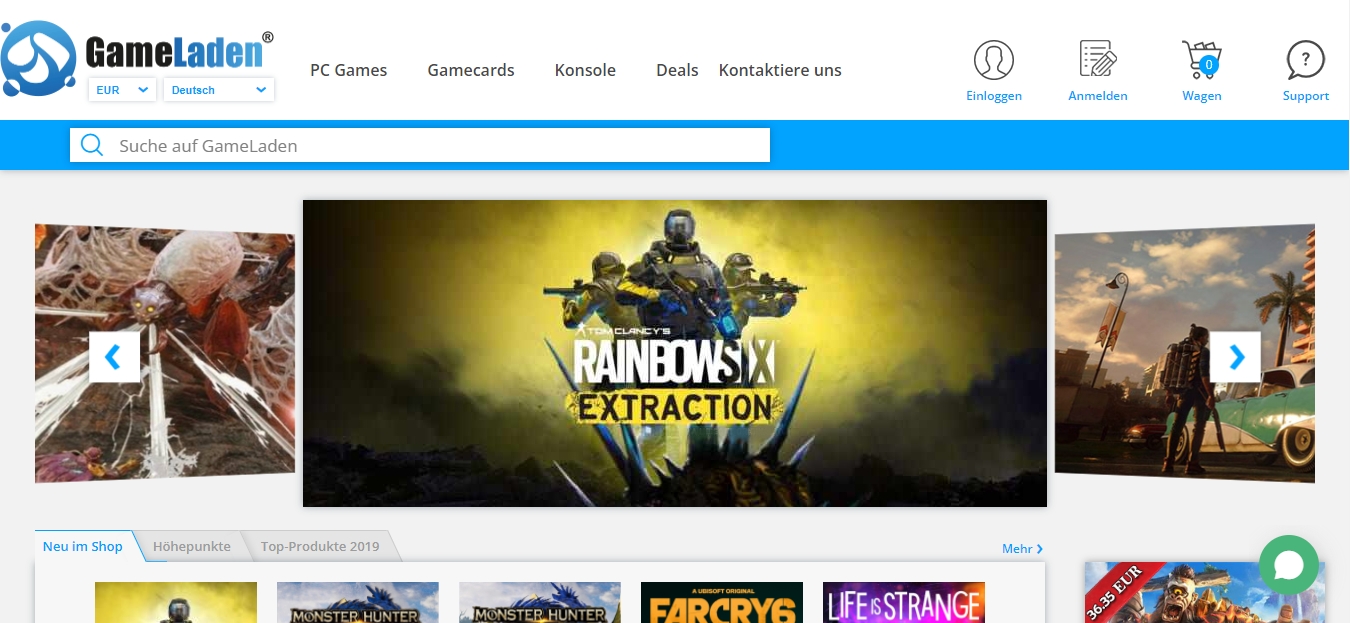Open the spider creature banner slide
Screen dimensions: 1350x623
(165, 353)
